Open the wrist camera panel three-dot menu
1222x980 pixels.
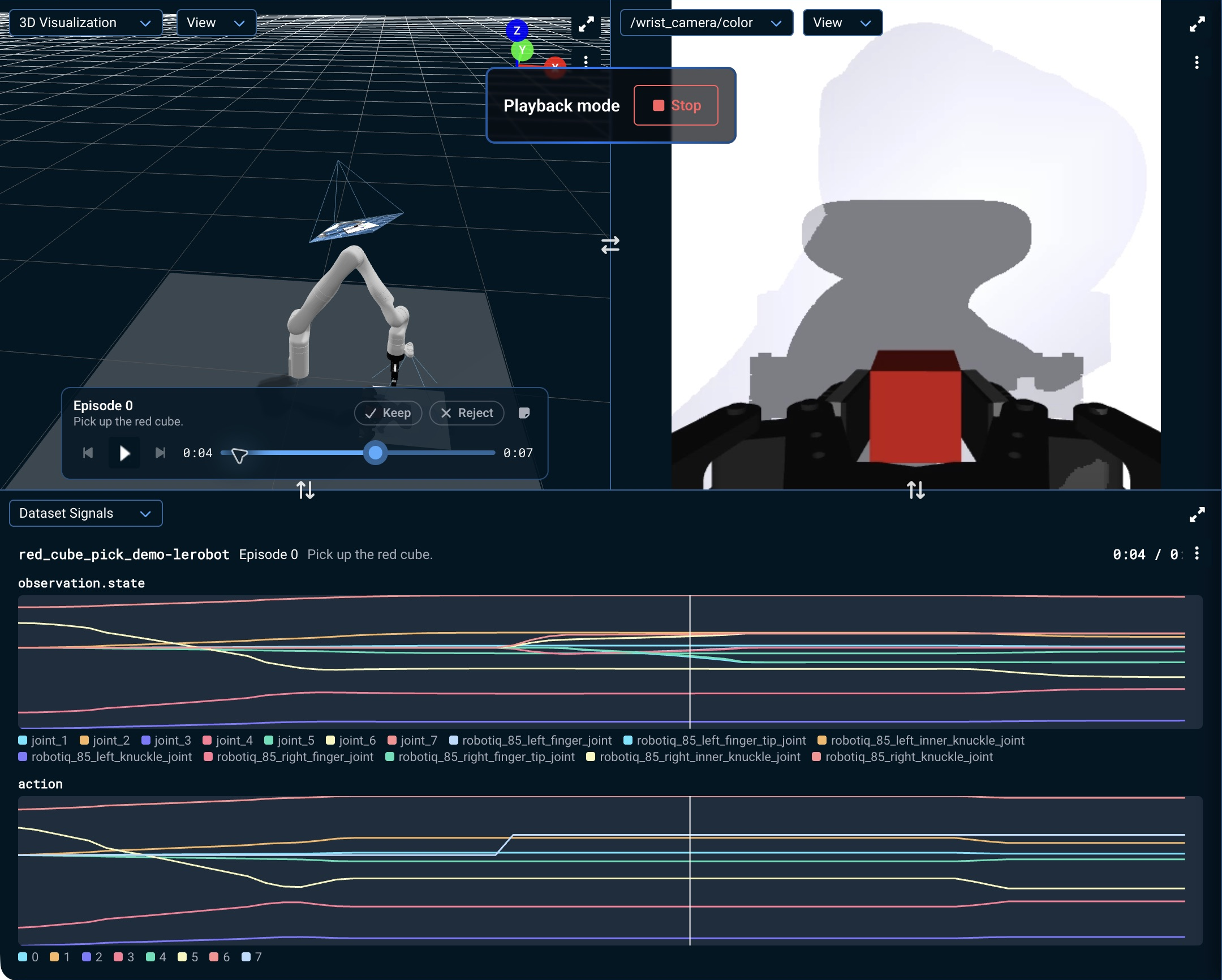1197,62
